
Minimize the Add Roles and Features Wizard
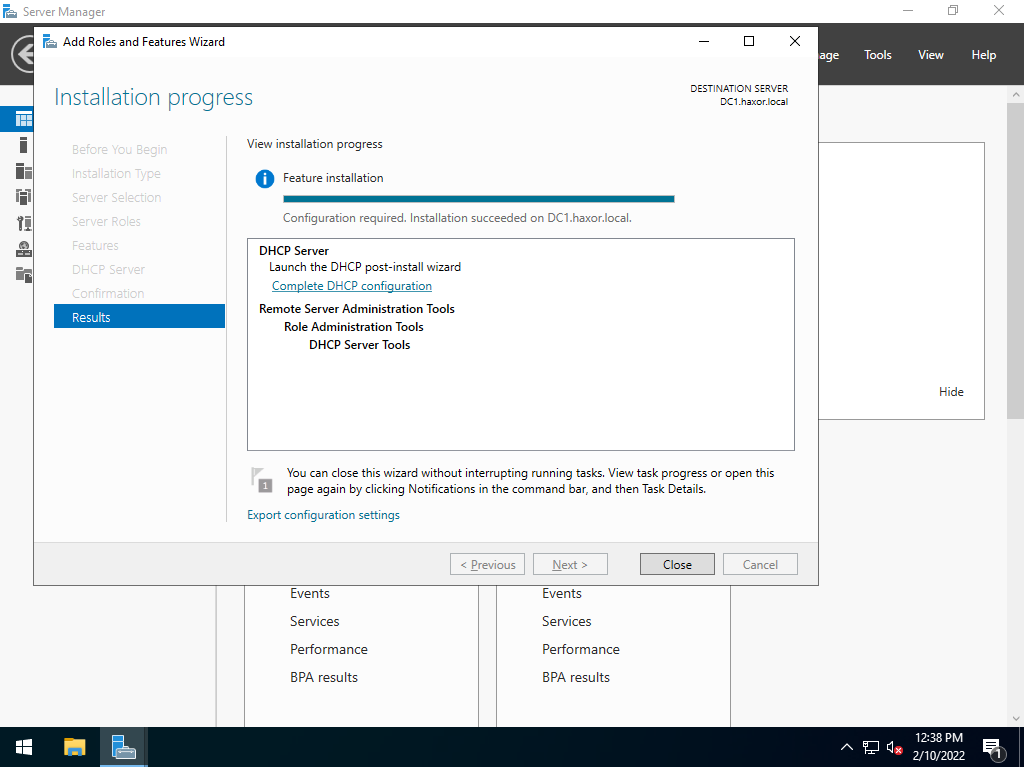(704, 41)
